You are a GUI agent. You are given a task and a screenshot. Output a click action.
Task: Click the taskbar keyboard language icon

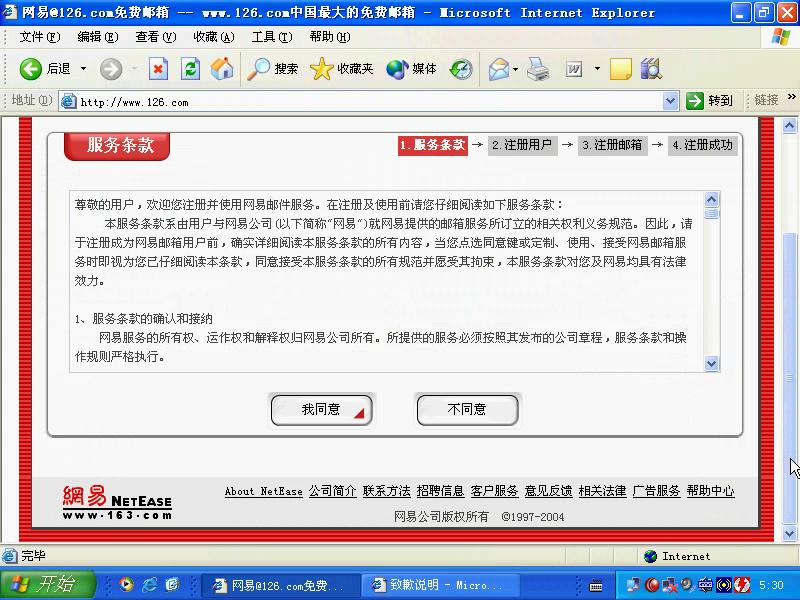(x=595, y=586)
